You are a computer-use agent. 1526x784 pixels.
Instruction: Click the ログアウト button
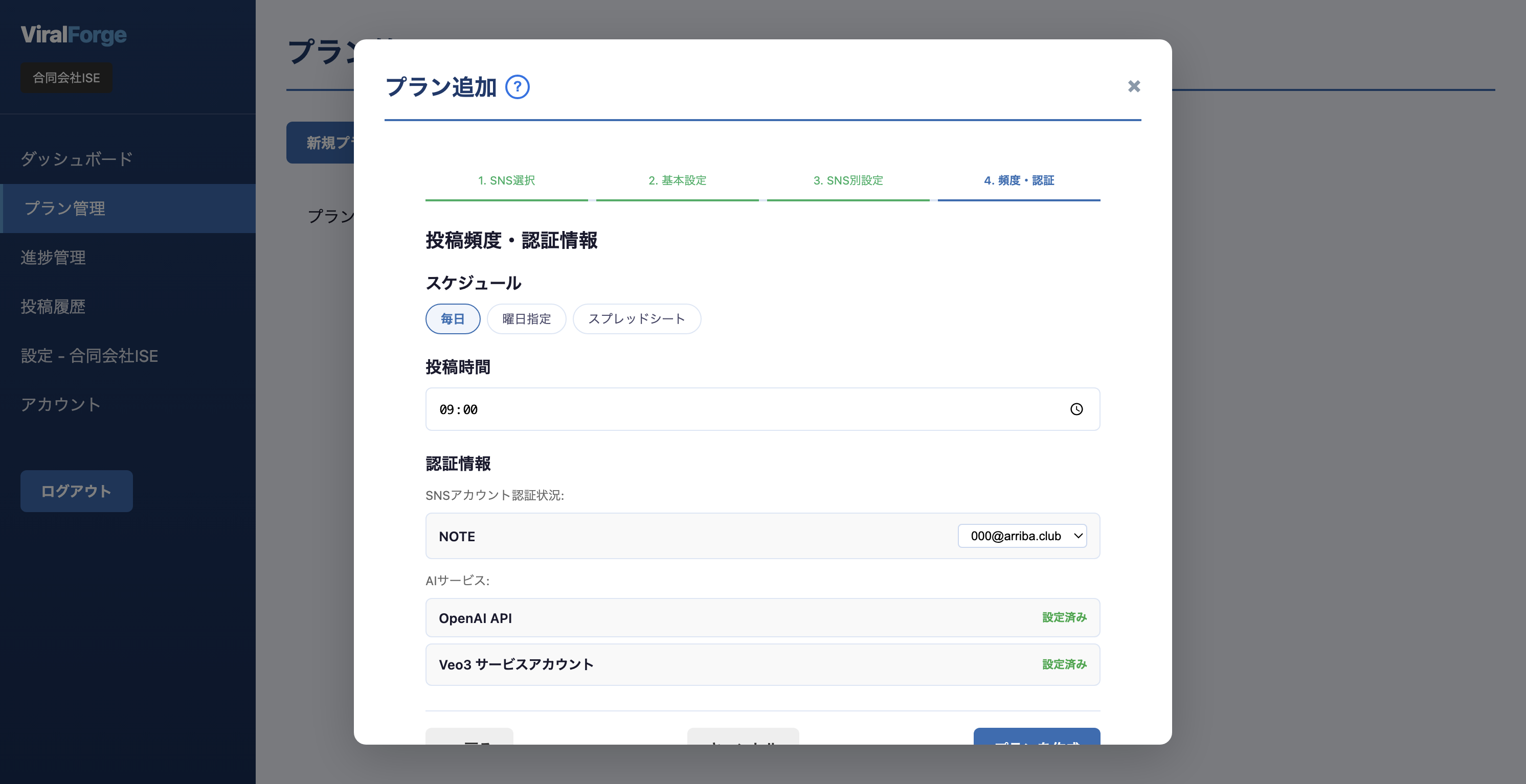coord(76,491)
